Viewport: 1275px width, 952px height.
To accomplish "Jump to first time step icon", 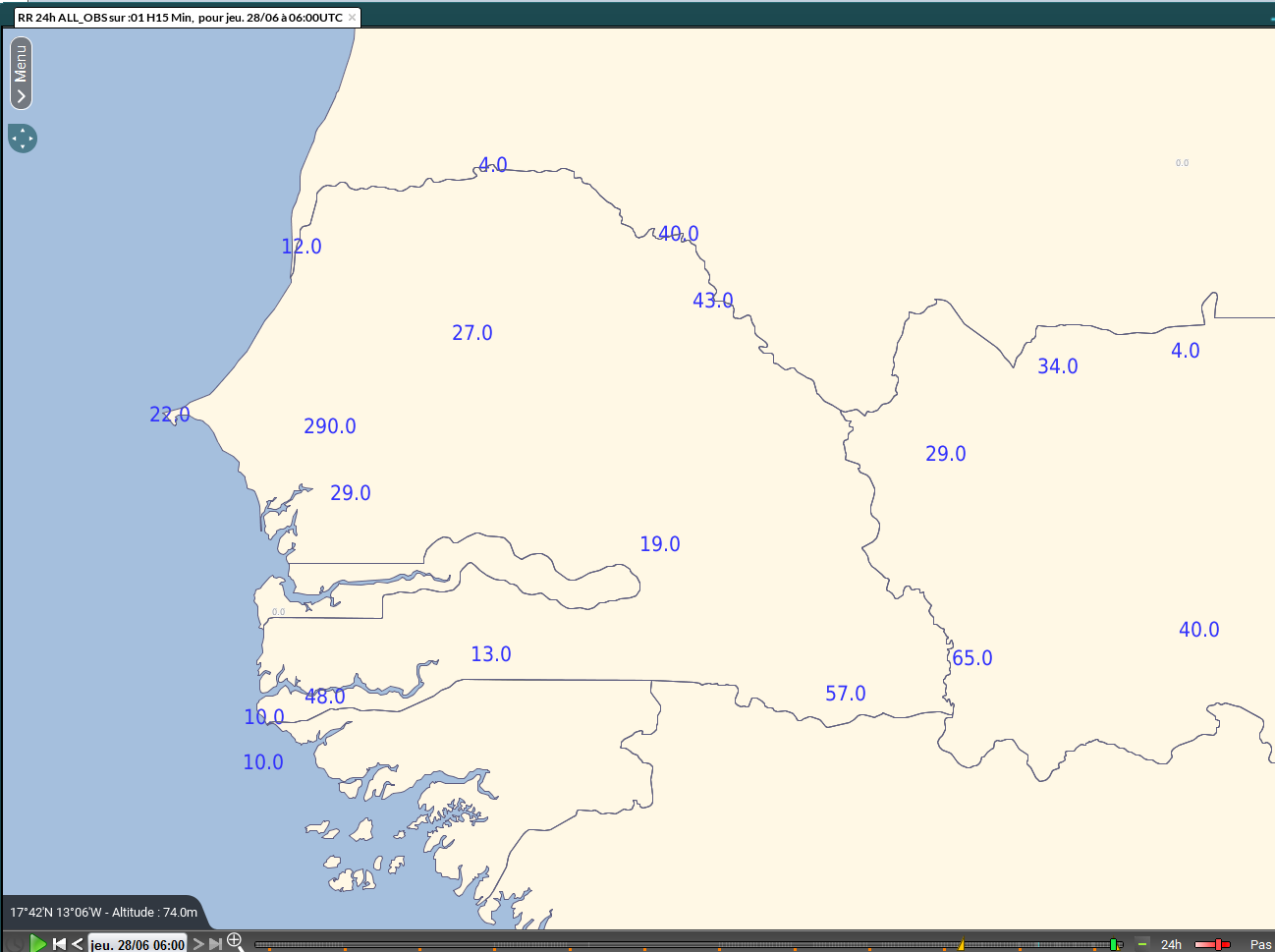I will coord(59,944).
